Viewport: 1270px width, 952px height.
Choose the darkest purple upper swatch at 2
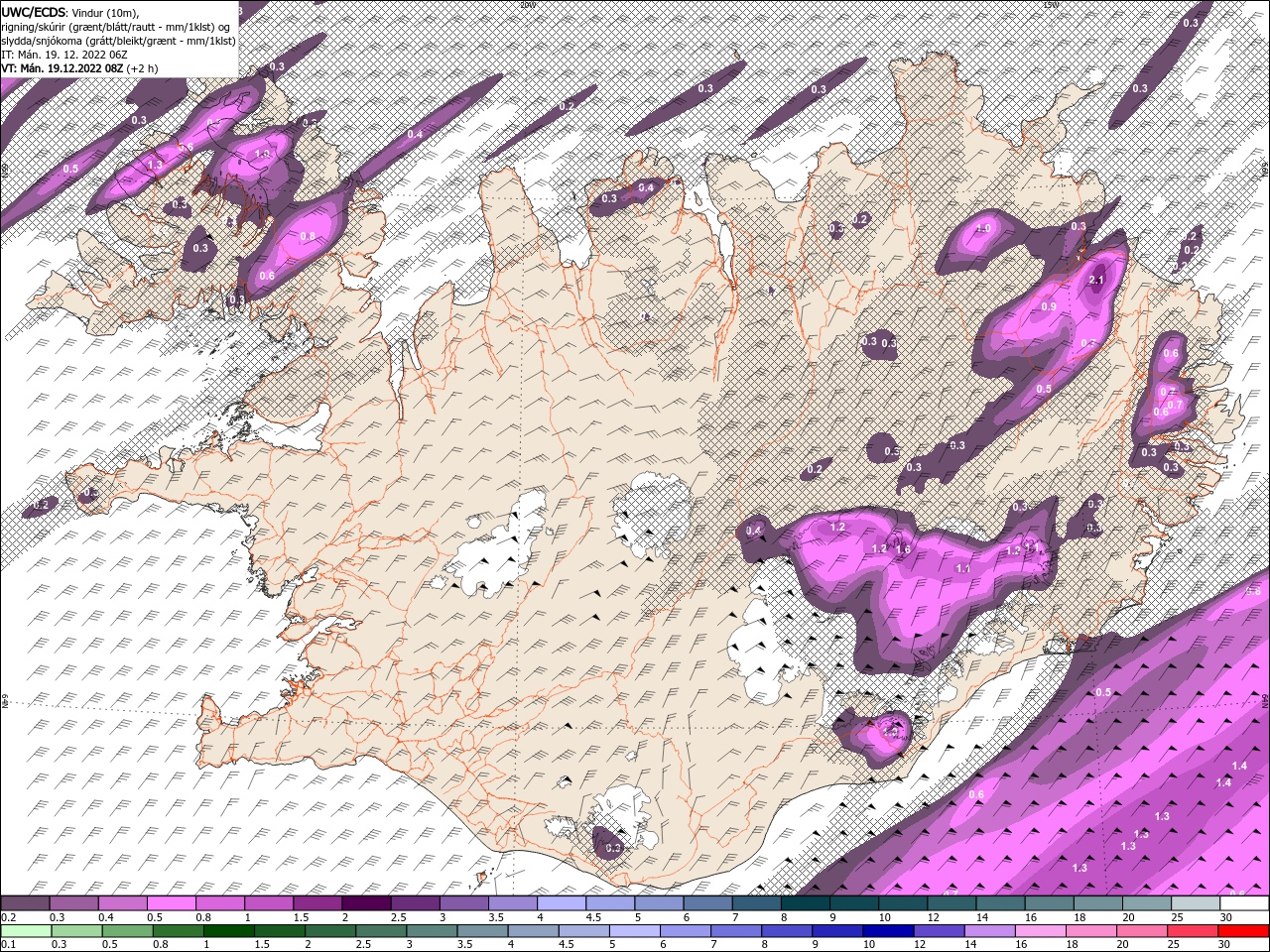(x=366, y=903)
